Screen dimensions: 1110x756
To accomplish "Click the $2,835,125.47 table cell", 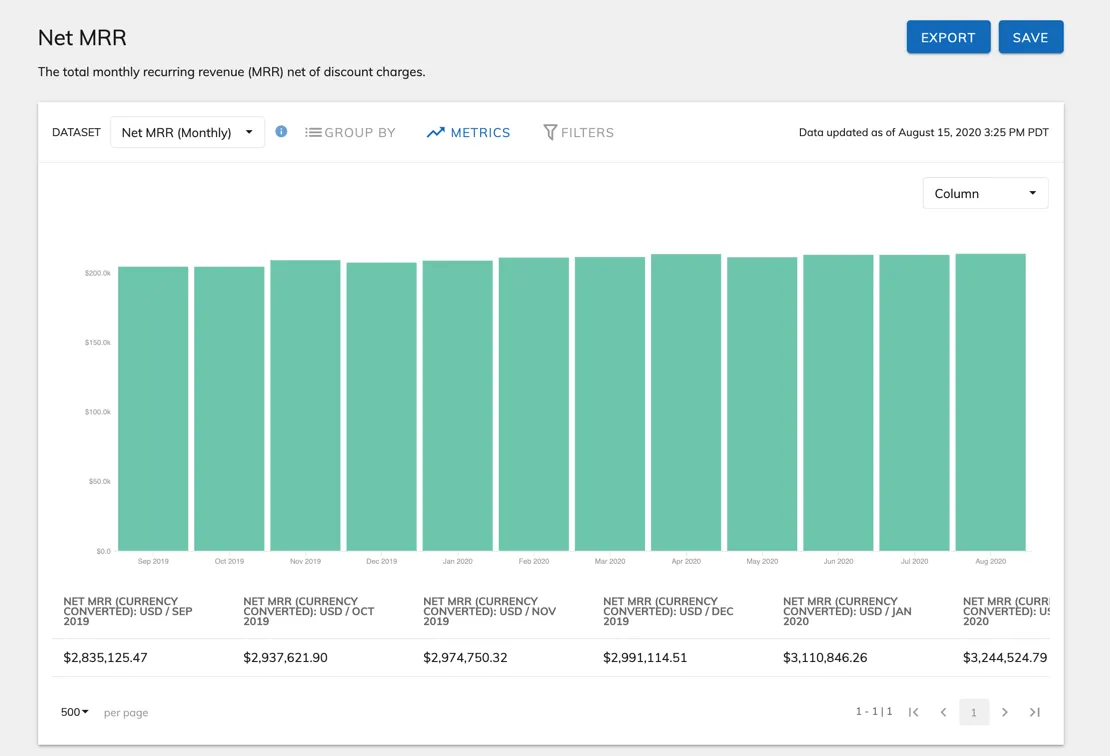I will tap(105, 658).
